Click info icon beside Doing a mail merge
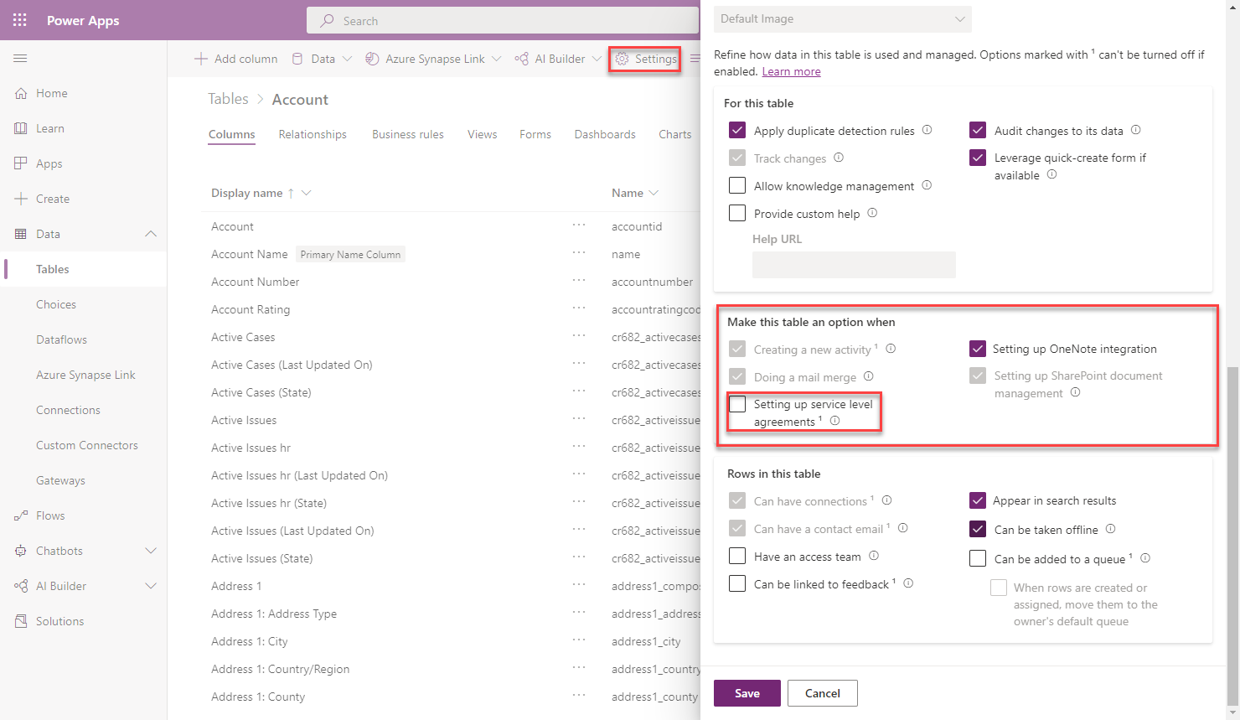 [x=868, y=376]
